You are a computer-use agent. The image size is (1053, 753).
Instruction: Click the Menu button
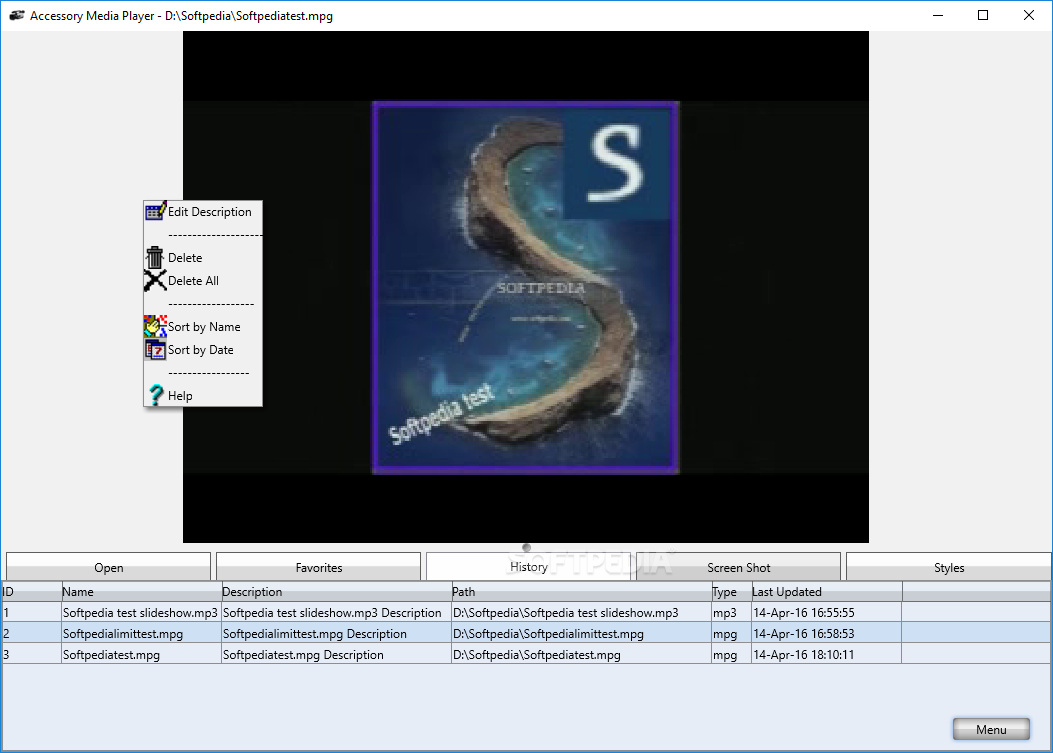pos(991,729)
